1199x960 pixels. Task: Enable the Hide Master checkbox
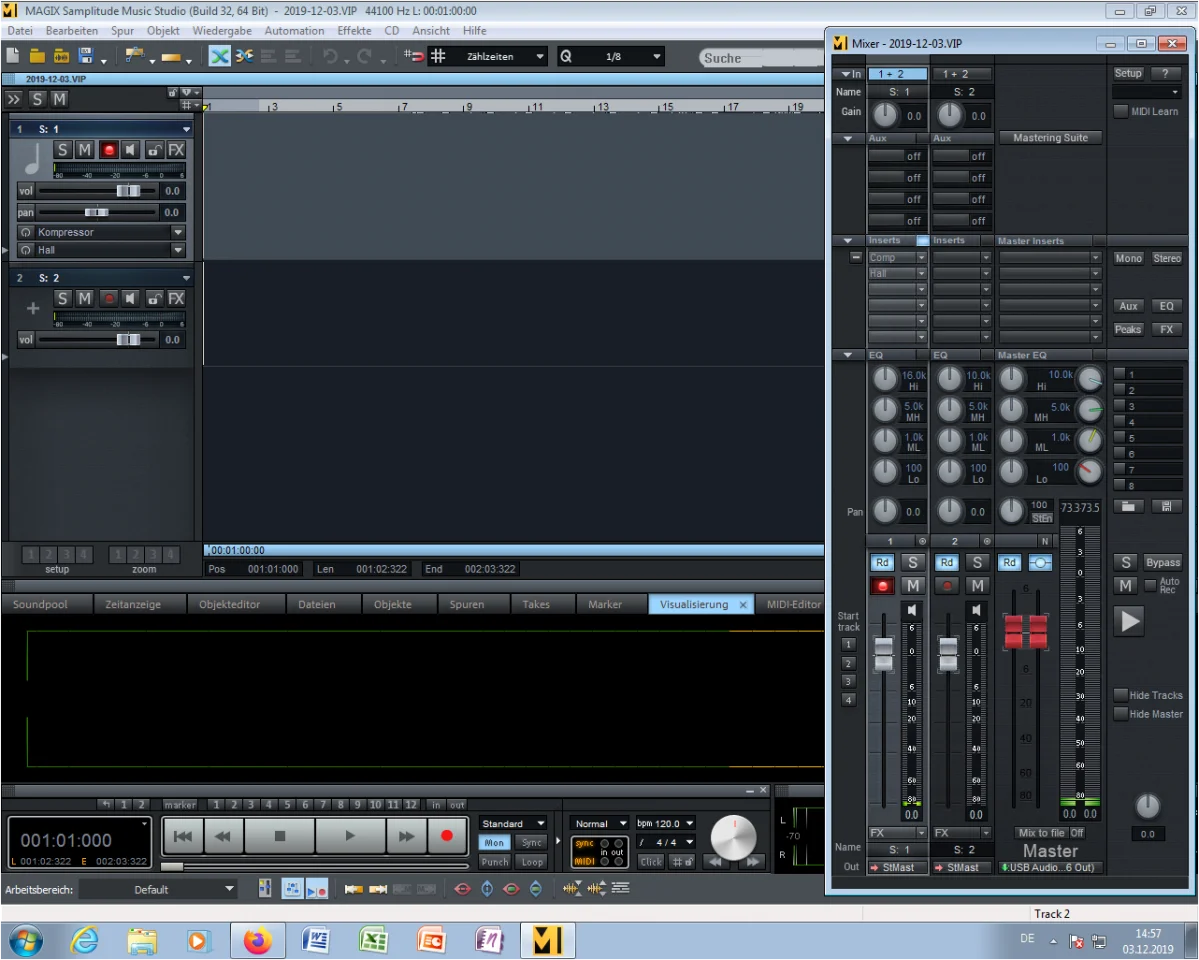[1121, 713]
